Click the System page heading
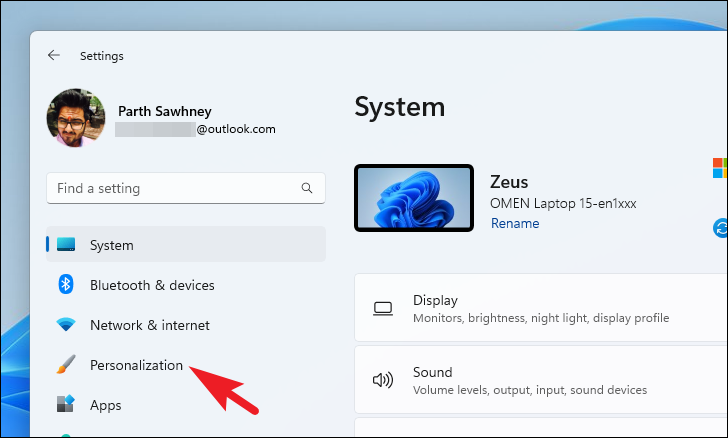 point(400,107)
